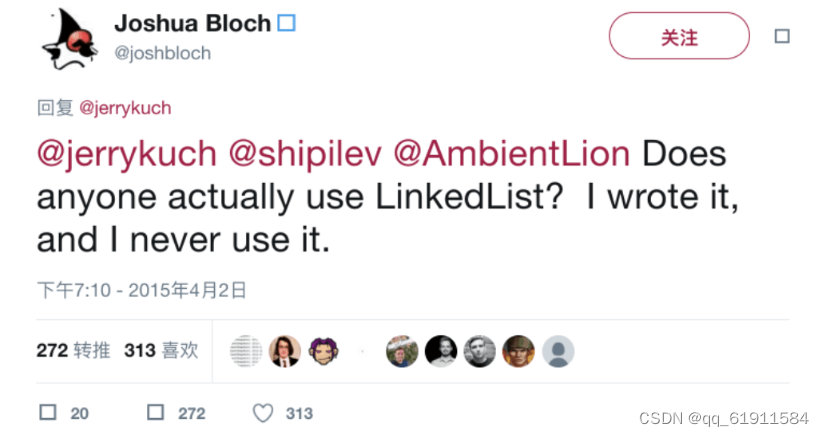The height and width of the screenshot is (436, 824).
Task: Open the soldier helmet liker avatar
Action: click(519, 351)
